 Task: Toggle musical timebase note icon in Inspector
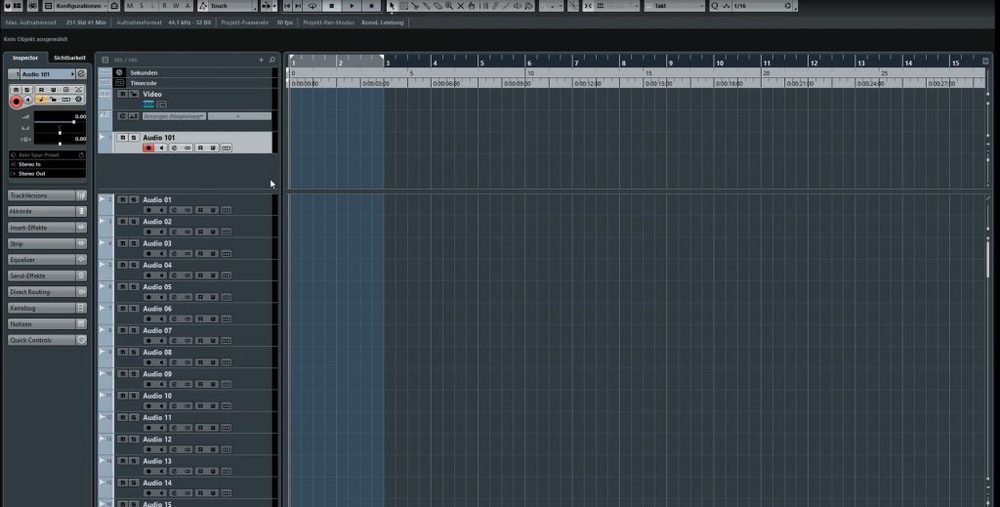coord(41,100)
